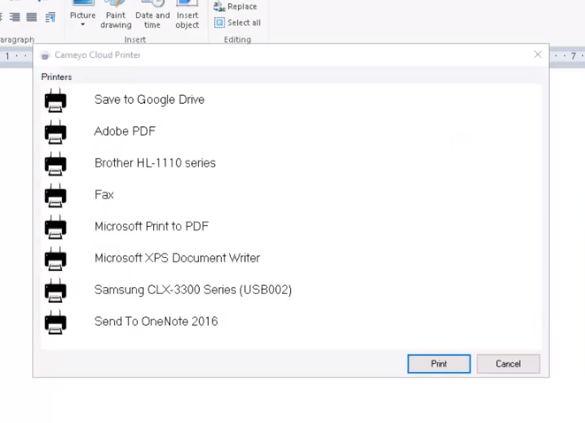Close the Cameyo Cloud Printer dialog
Image resolution: width=585 pixels, height=423 pixels.
pyautogui.click(x=538, y=55)
